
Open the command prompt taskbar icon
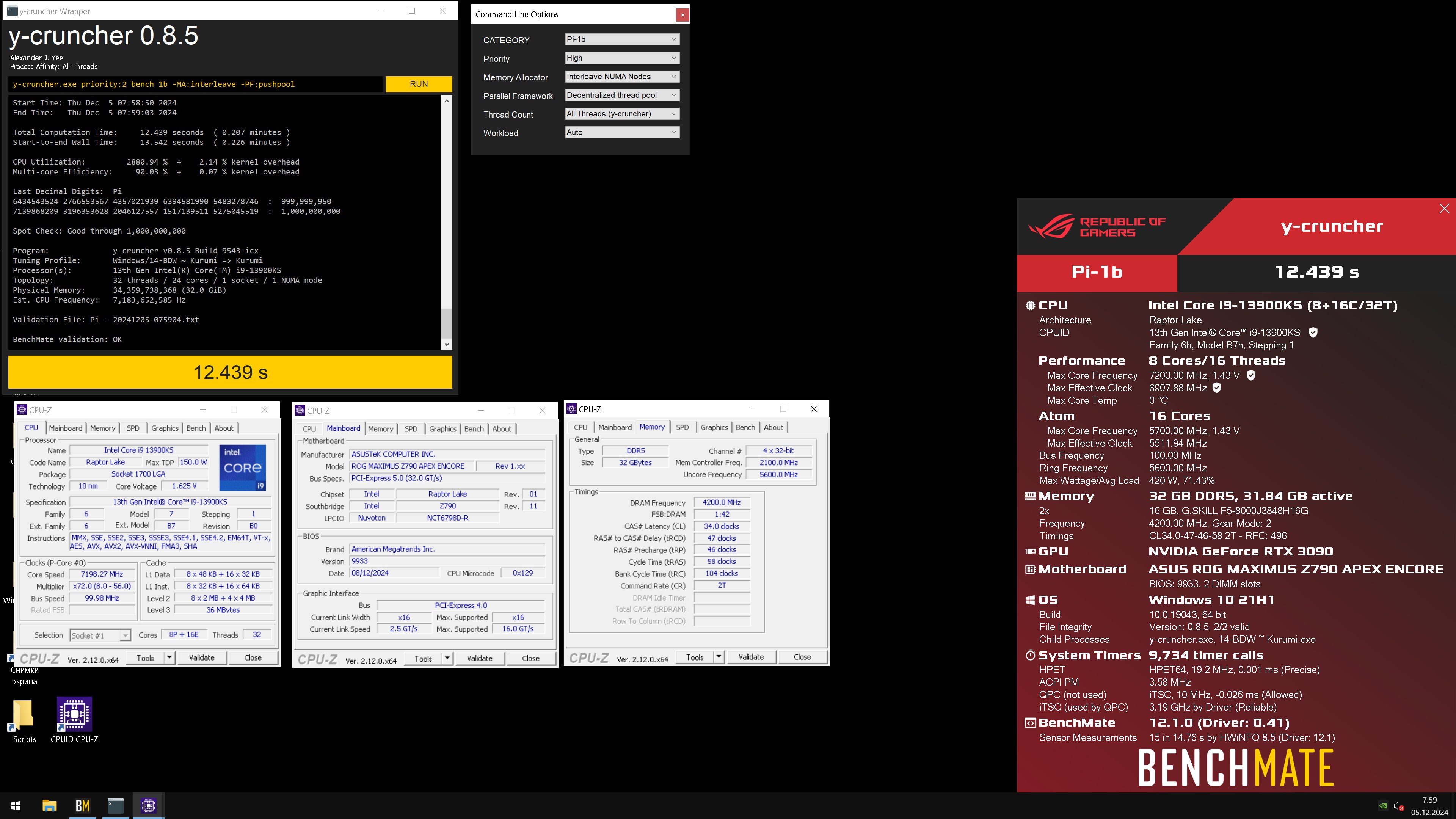tap(115, 805)
